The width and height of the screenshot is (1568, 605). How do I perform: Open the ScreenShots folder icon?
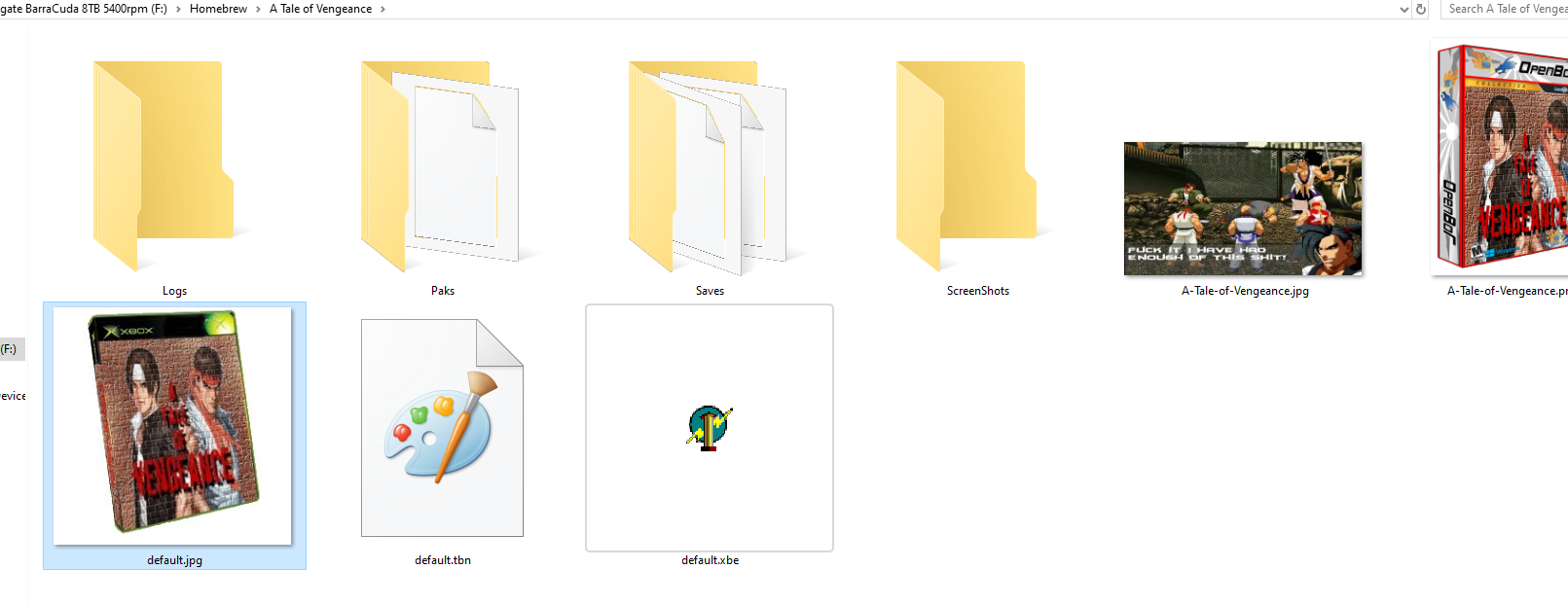966,165
